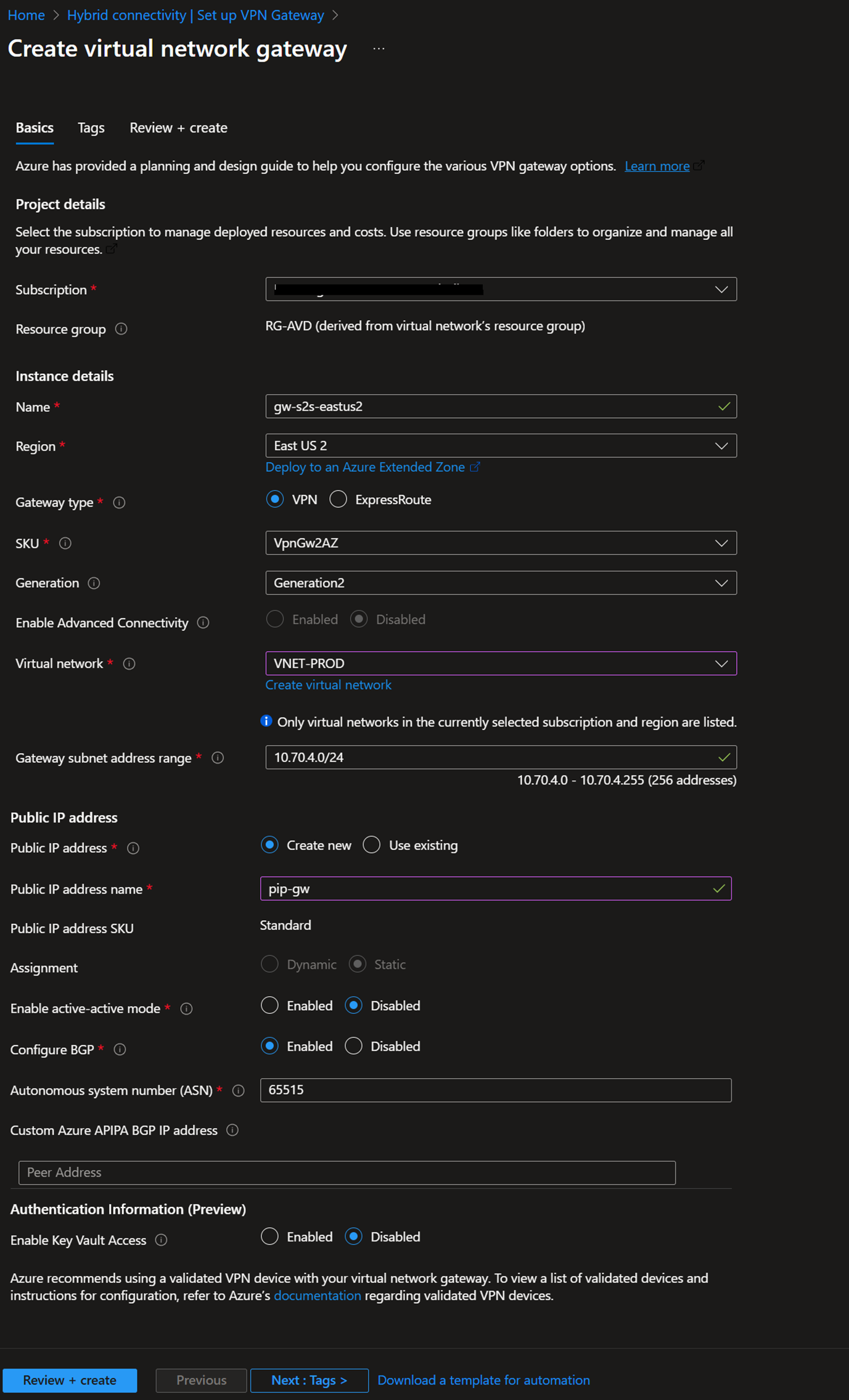
Task: Click info icon for Enable Advanced Connectivity
Action: tap(203, 623)
